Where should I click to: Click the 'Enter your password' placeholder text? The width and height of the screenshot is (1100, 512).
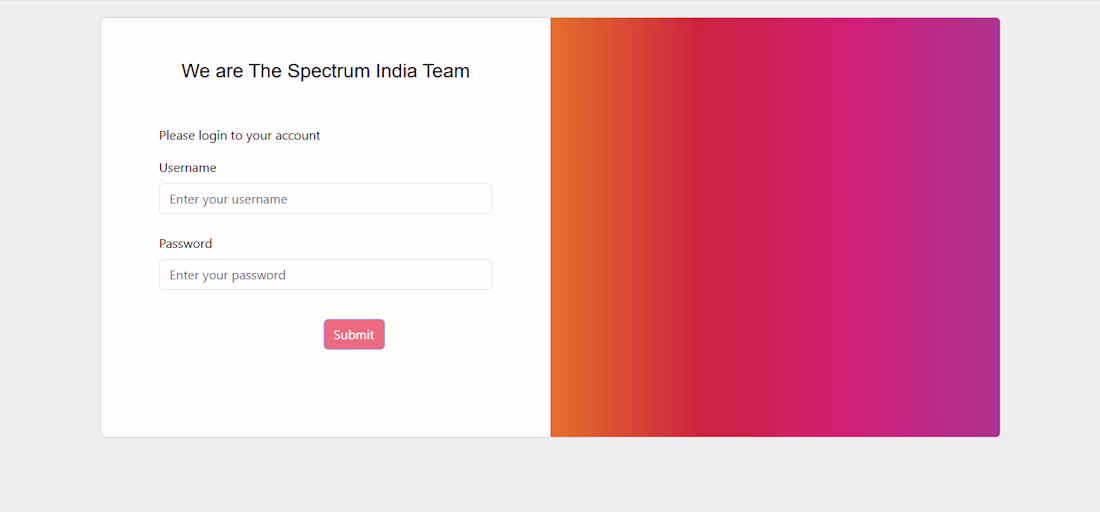tap(227, 275)
